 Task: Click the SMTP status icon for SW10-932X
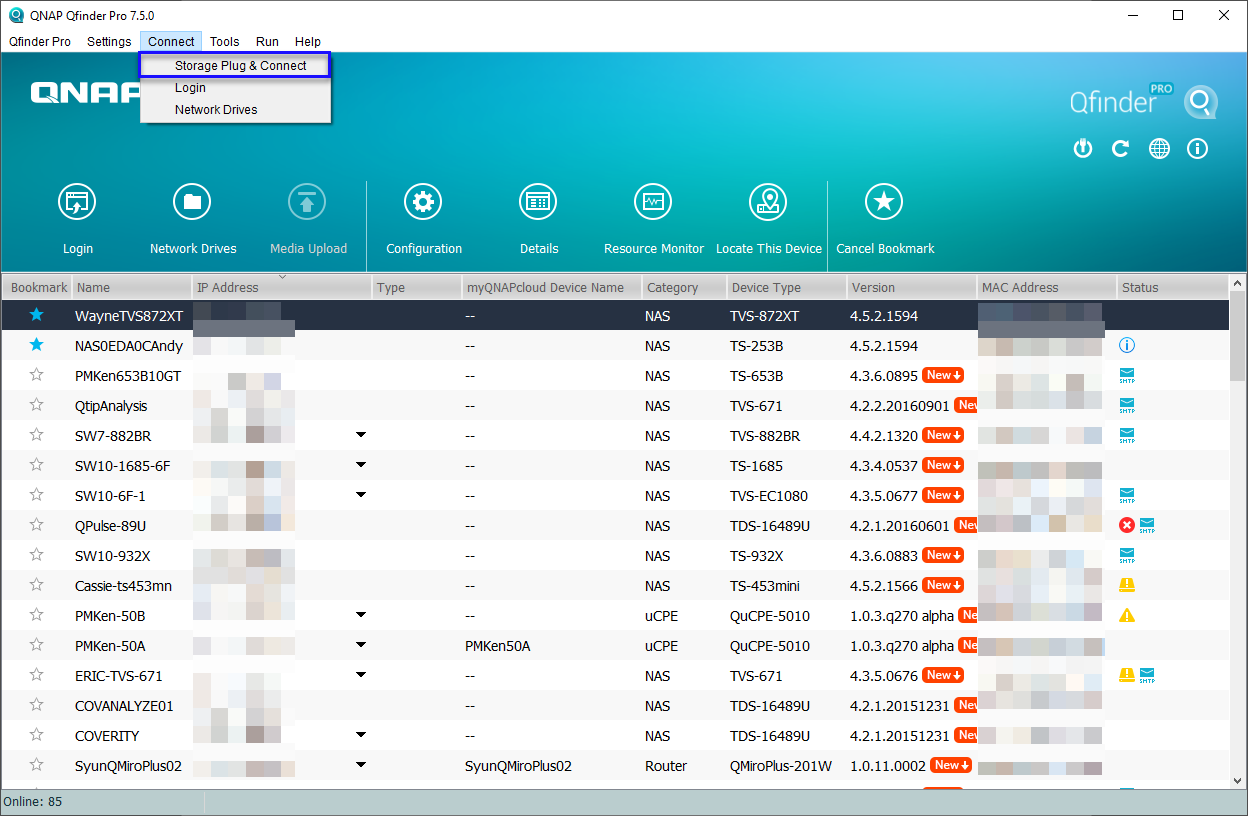(1127, 556)
